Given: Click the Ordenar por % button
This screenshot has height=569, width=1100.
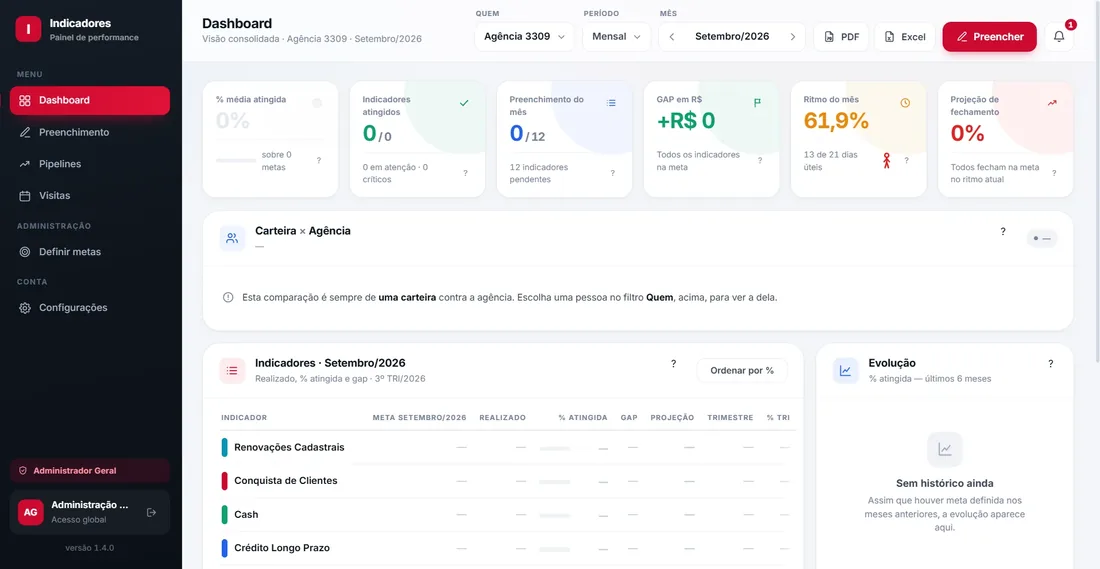Looking at the screenshot, I should coord(742,370).
